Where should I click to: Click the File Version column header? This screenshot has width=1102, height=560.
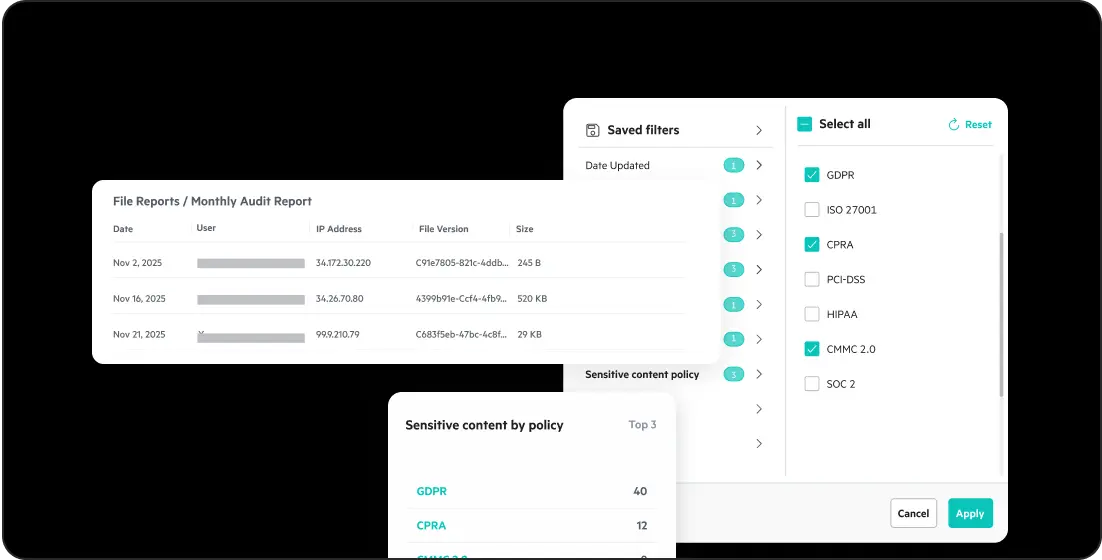443,229
